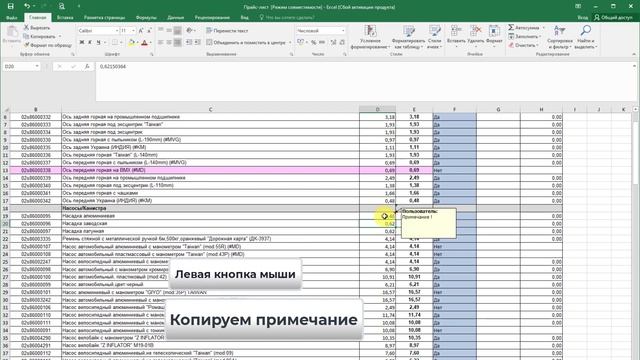Toggle Перенести текст wrap text
Viewport: 640px width, 360px height.
tap(227, 31)
